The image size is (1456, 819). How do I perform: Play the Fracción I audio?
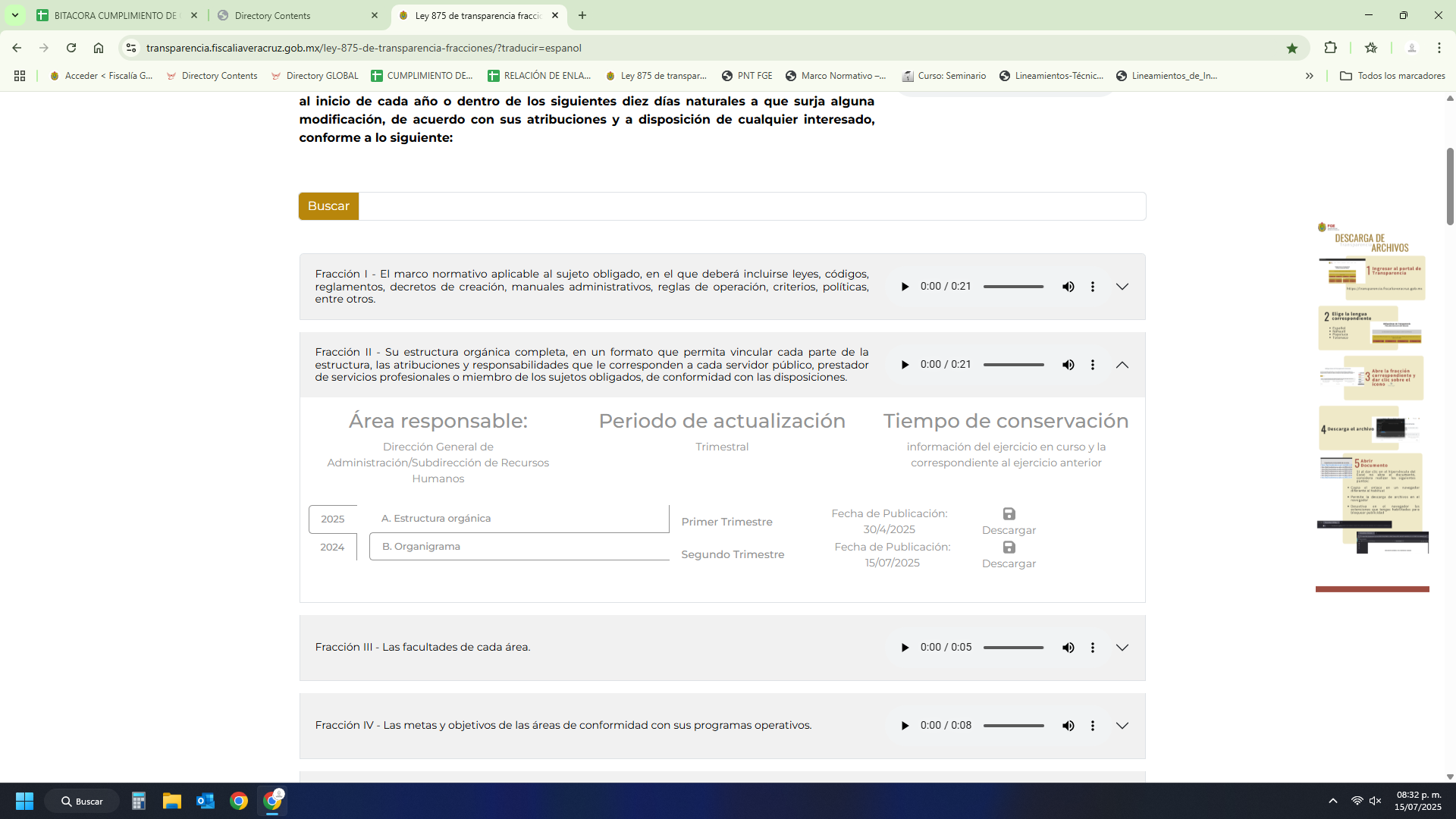click(905, 287)
